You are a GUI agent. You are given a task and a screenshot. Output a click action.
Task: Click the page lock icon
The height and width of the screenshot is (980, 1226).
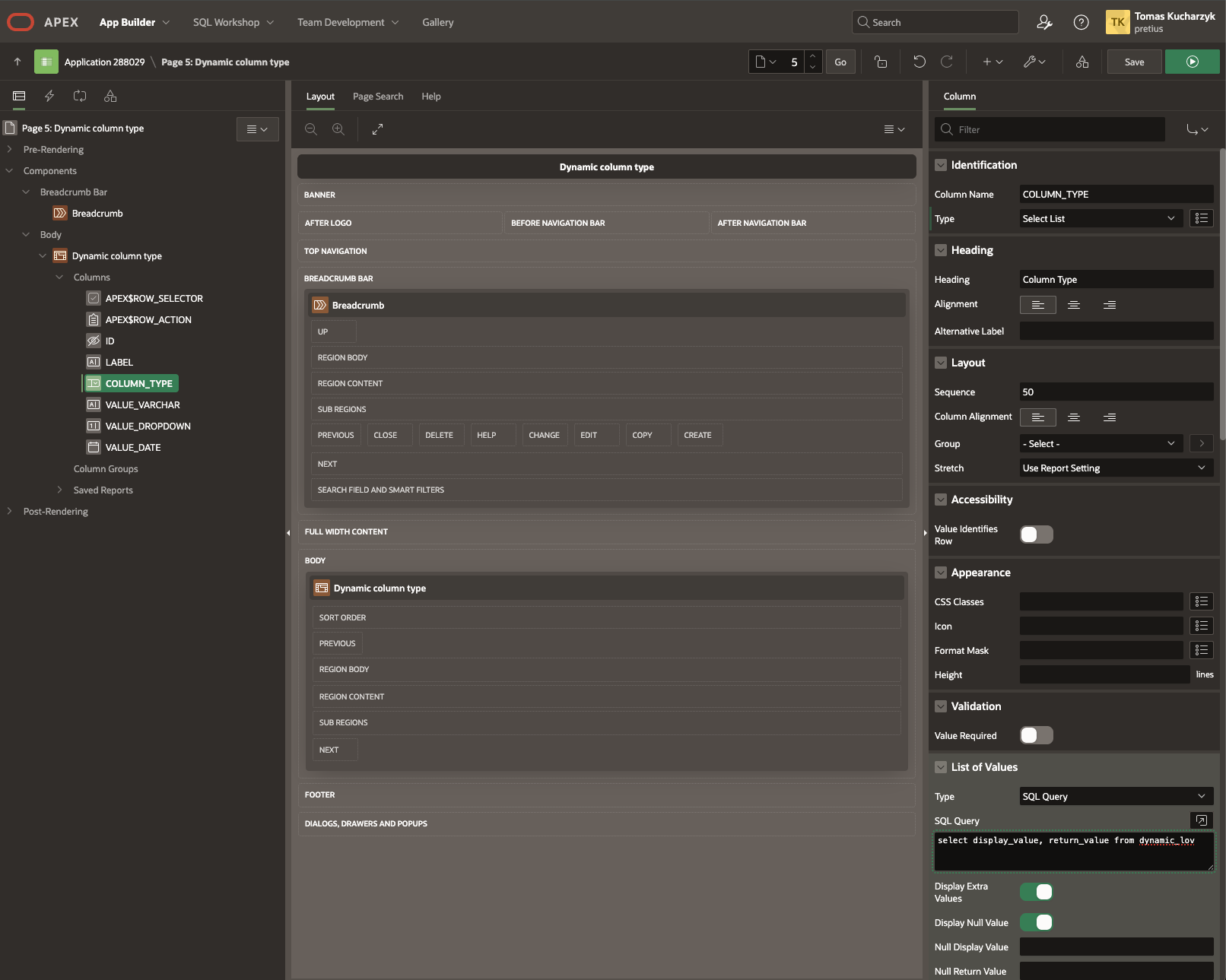pyautogui.click(x=881, y=62)
